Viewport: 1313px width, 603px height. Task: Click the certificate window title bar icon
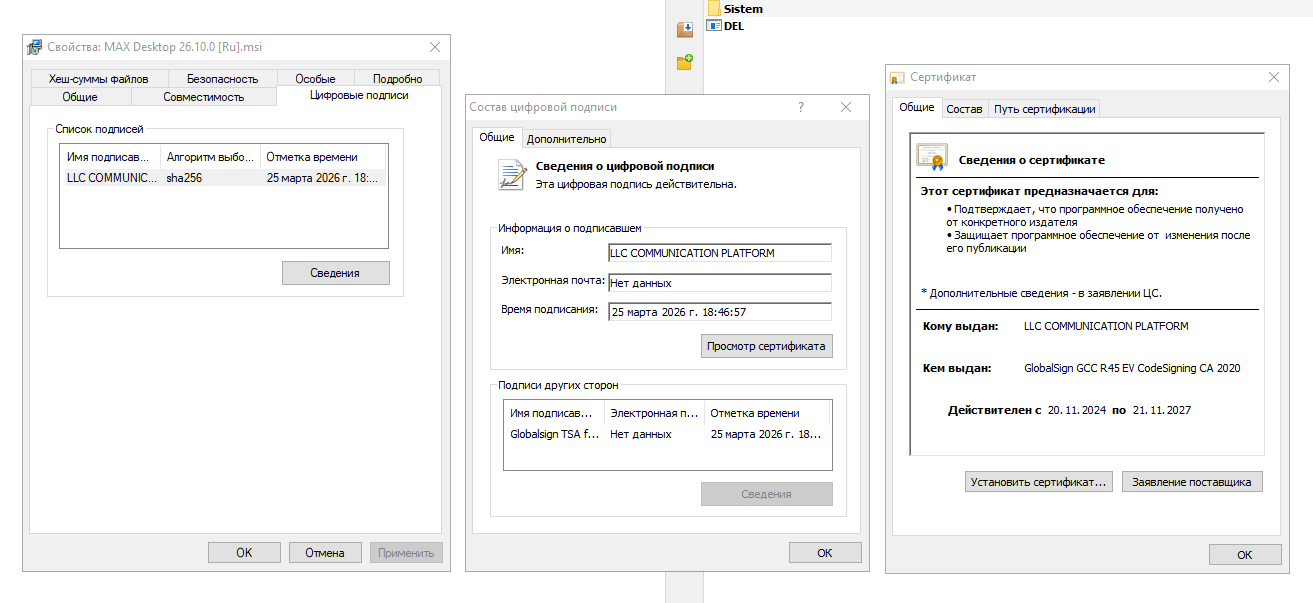click(898, 77)
